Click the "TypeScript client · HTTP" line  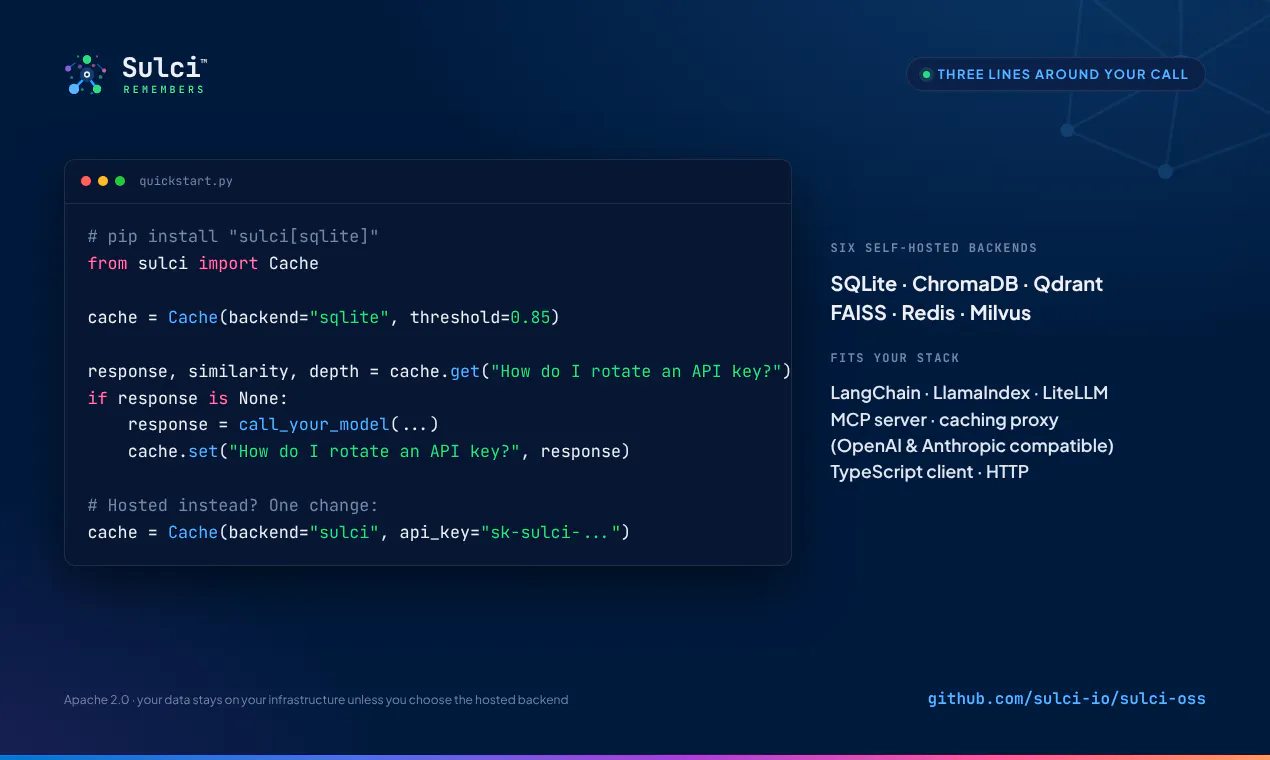pos(929,472)
